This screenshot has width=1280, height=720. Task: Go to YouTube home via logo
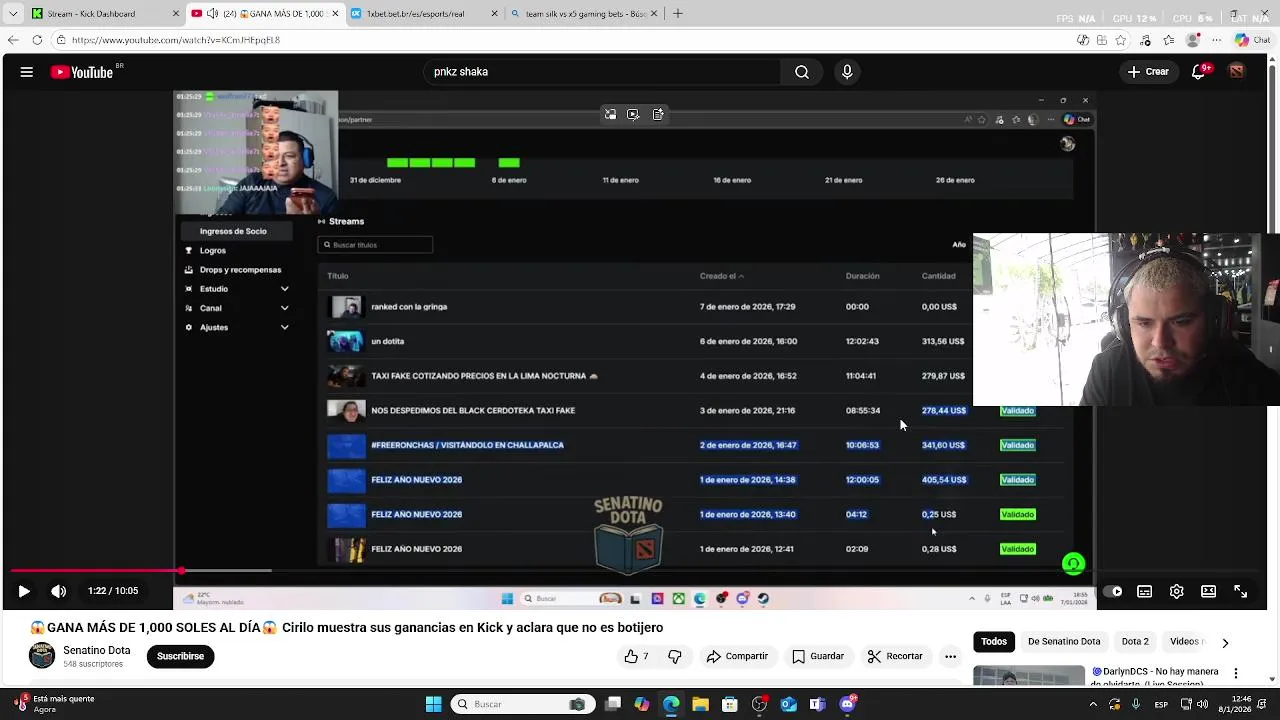[x=82, y=72]
